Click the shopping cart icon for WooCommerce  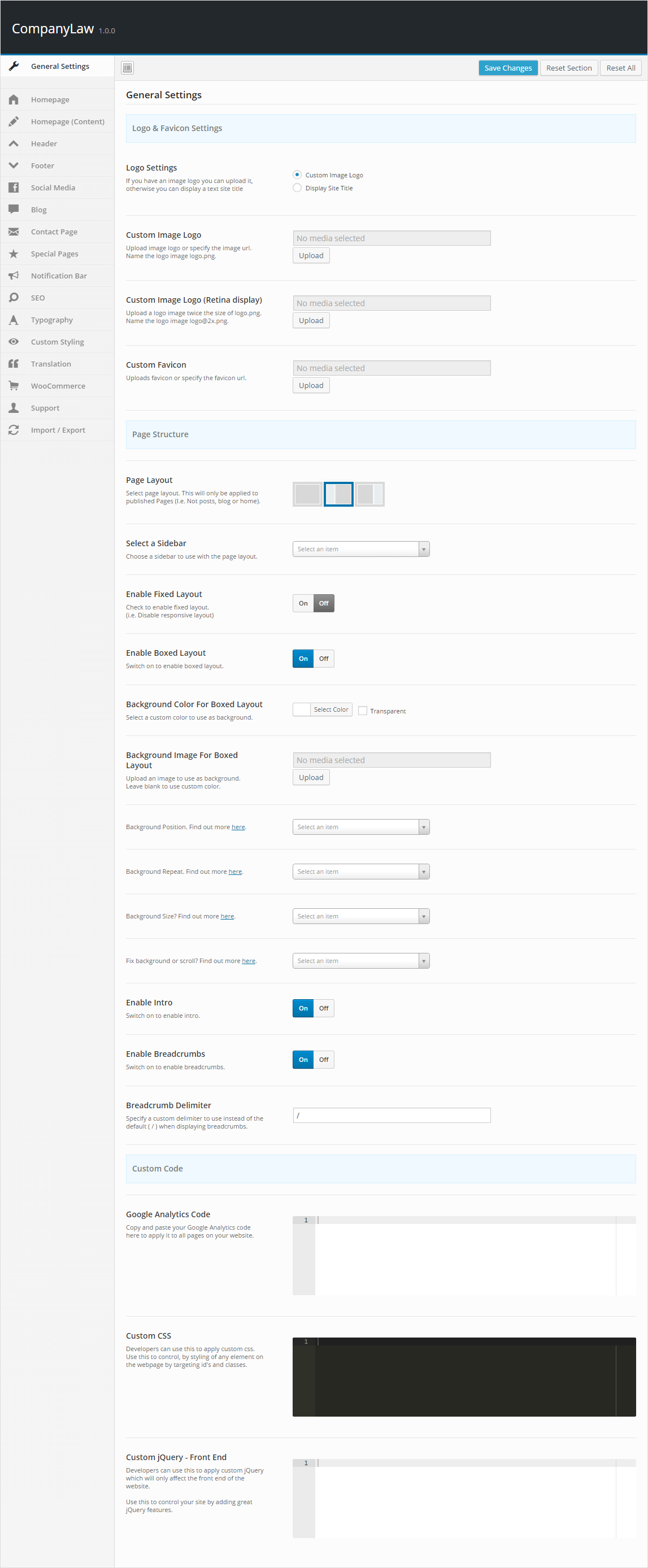coord(14,386)
